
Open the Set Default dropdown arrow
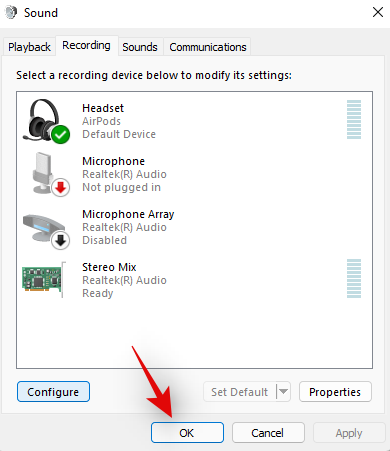(x=283, y=392)
